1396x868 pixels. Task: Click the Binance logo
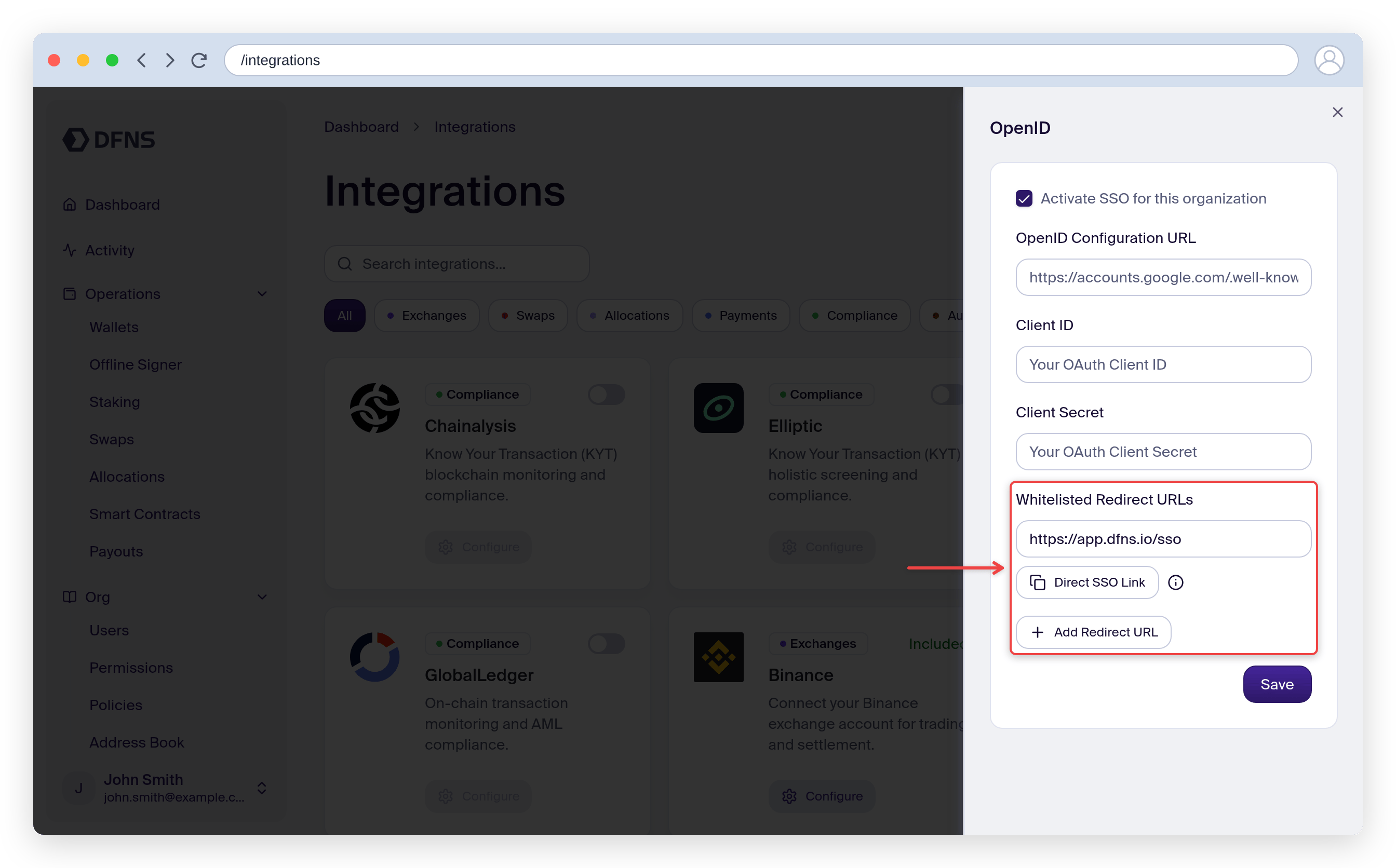(x=718, y=657)
